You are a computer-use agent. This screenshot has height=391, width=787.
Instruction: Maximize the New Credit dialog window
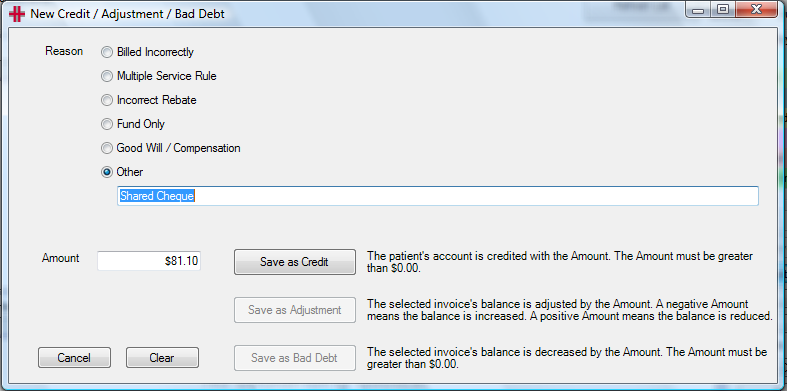point(723,10)
